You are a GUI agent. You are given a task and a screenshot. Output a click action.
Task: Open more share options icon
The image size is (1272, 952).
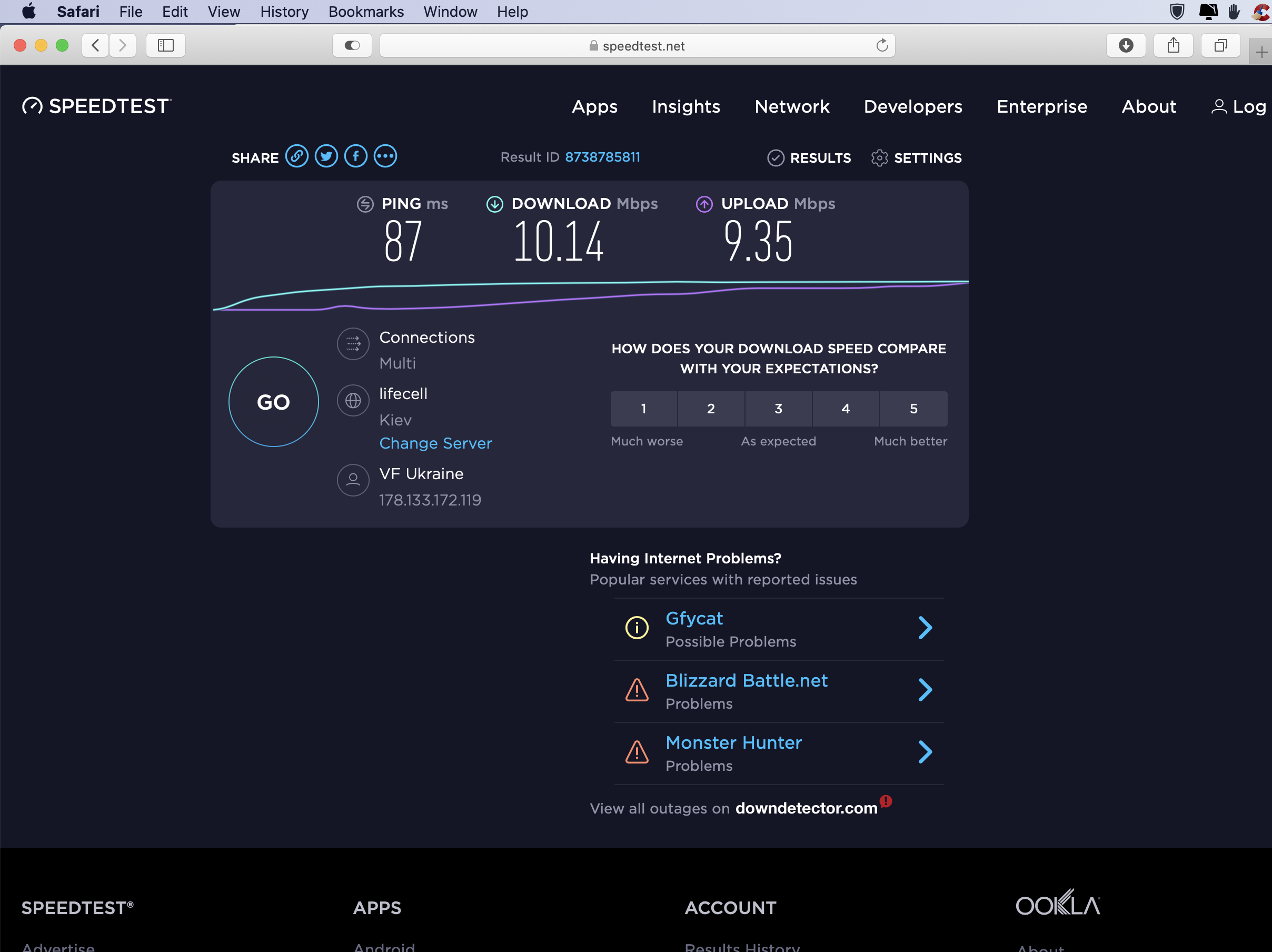pos(385,156)
